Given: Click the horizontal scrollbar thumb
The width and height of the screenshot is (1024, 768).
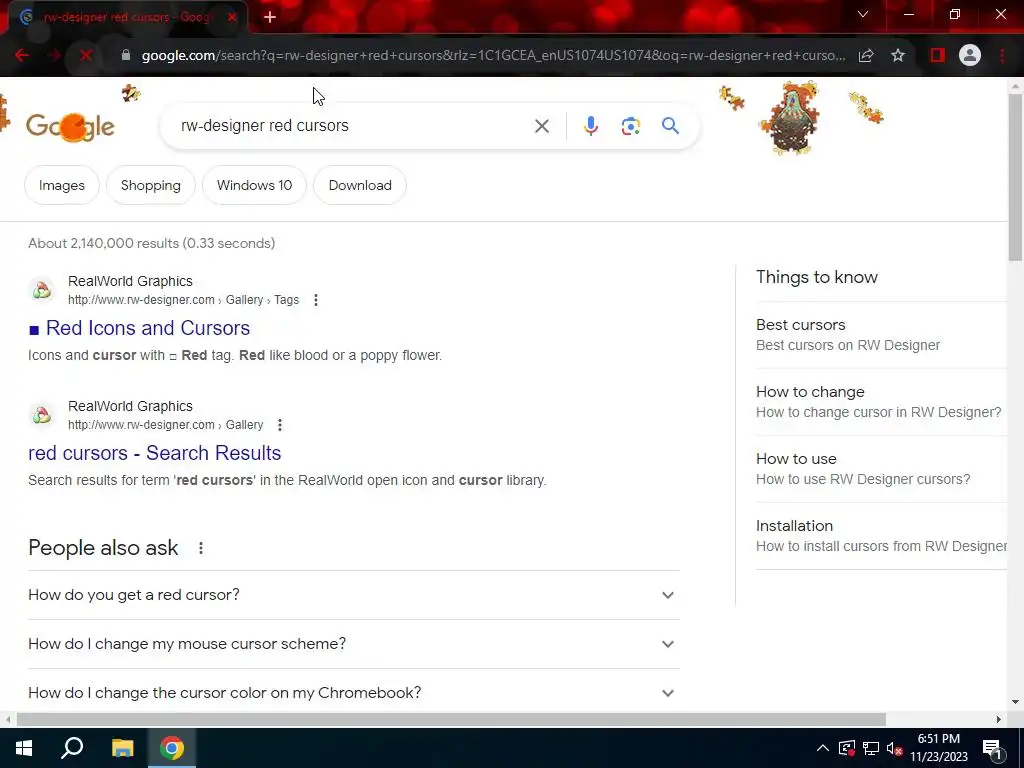Looking at the screenshot, I should (451, 720).
